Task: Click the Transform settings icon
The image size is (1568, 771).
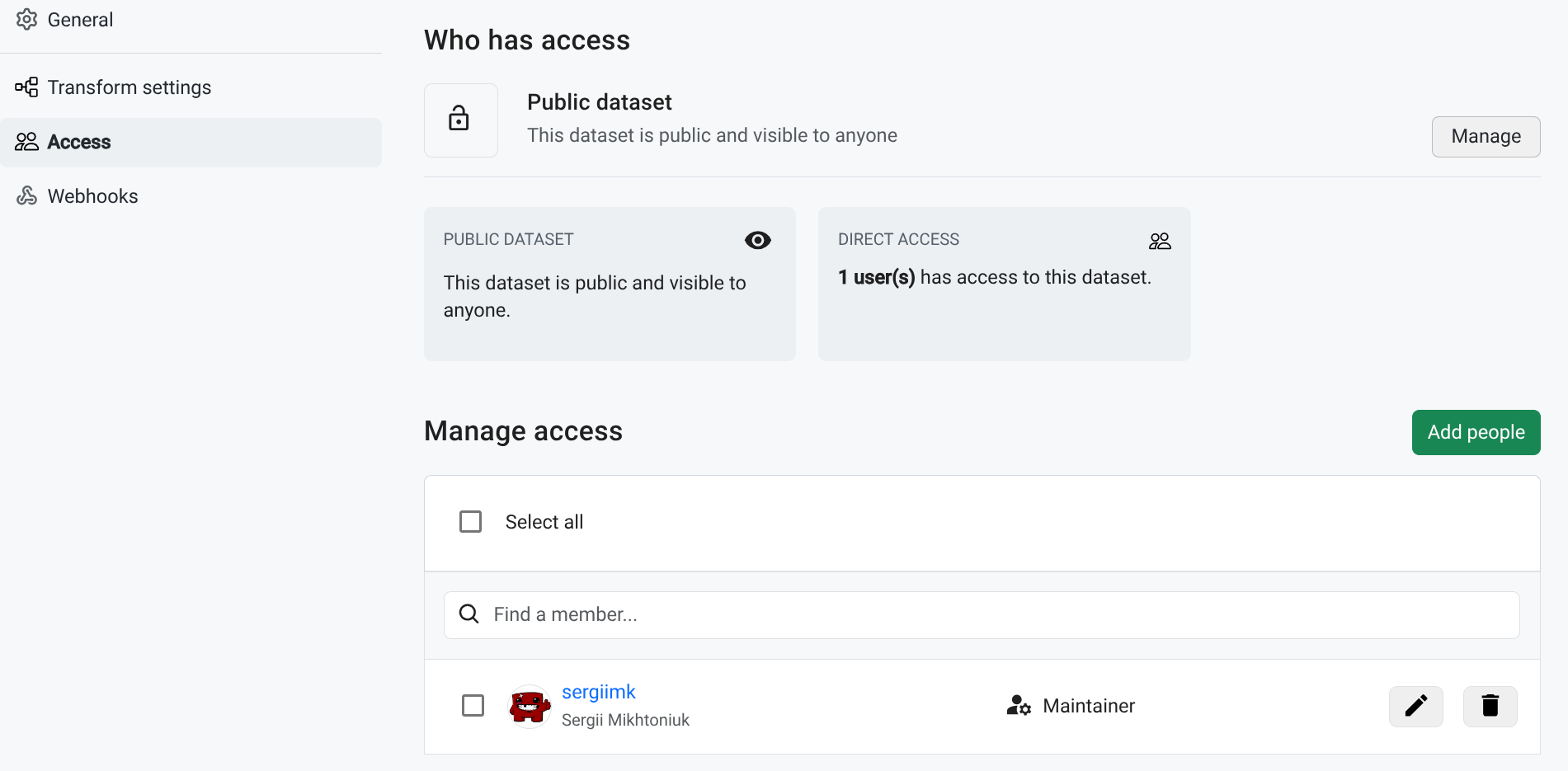Action: pos(26,87)
